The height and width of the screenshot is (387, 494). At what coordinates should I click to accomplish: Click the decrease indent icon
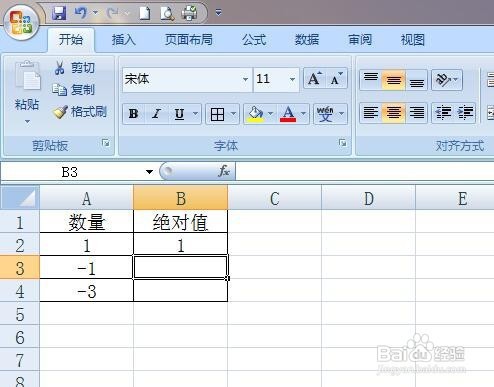[443, 113]
